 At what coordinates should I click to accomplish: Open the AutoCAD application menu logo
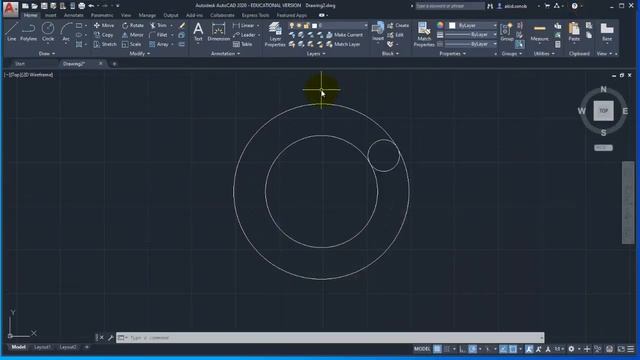pos(10,8)
